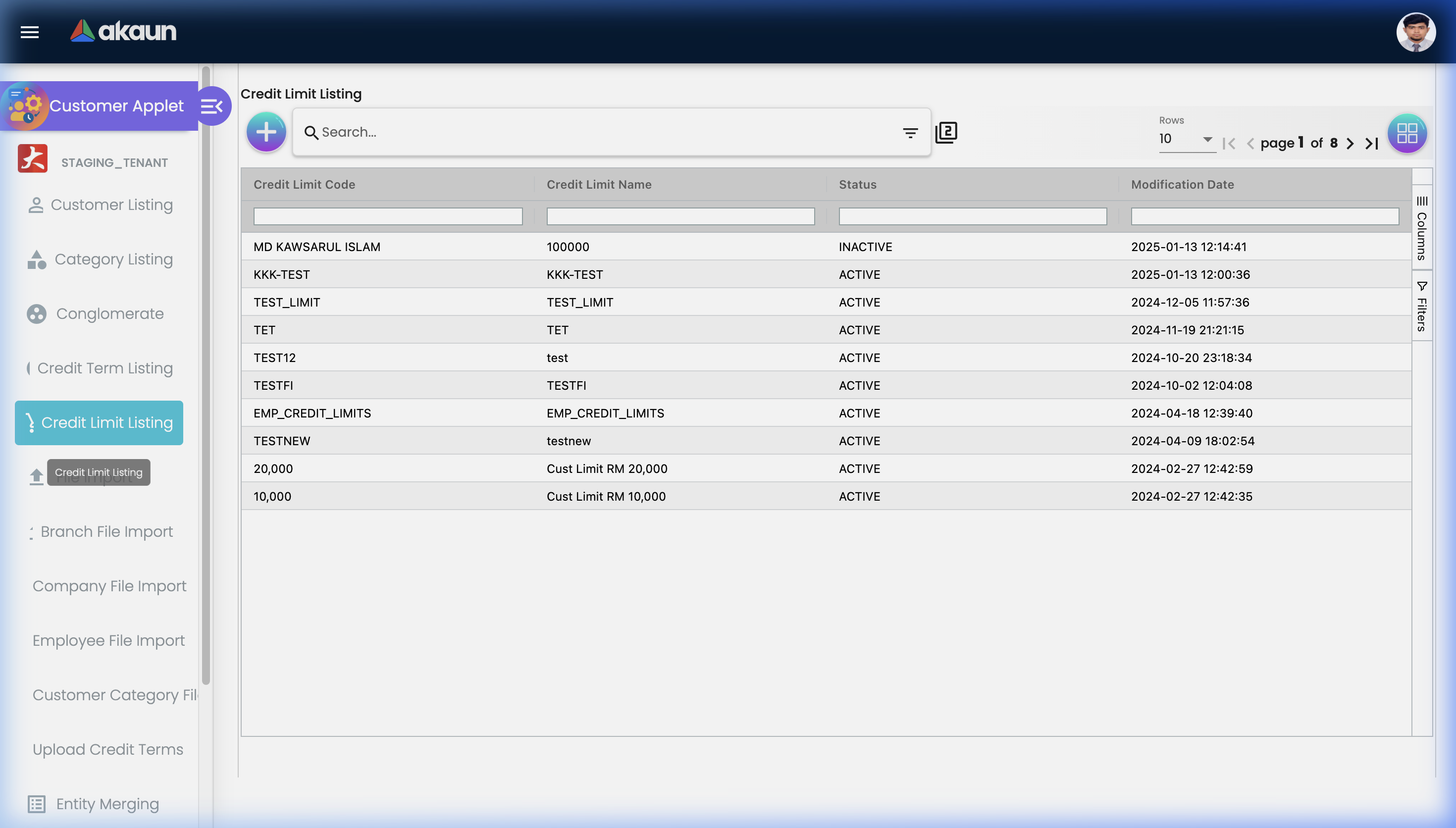
Task: Add a new credit limit with plus icon
Action: [265, 131]
